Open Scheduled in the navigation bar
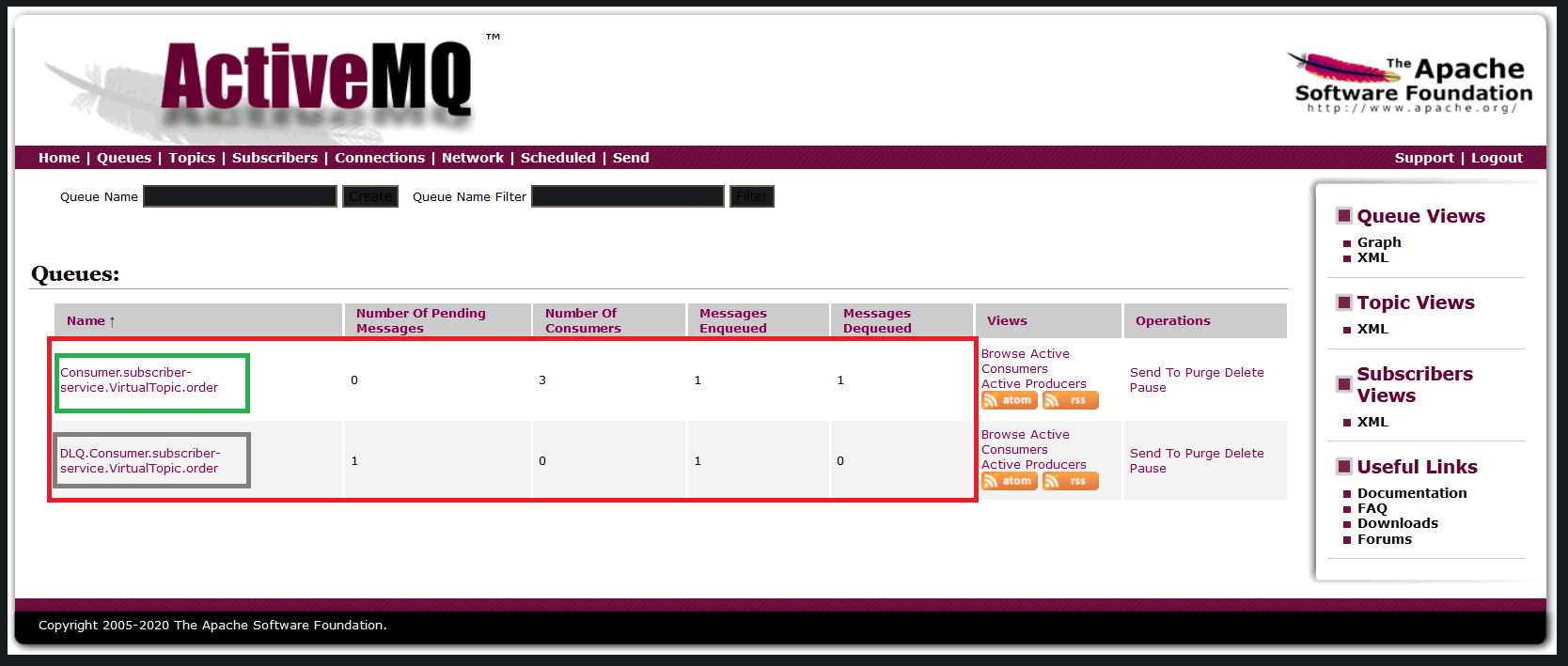This screenshot has width=1568, height=666. coord(558,158)
